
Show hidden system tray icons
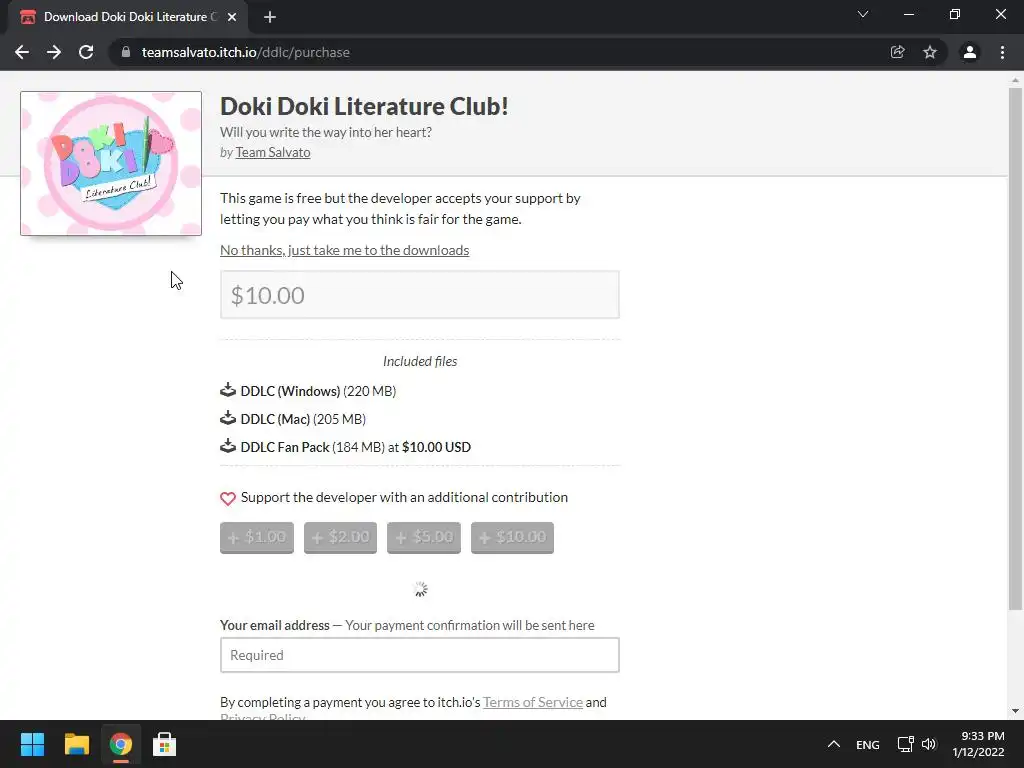point(834,744)
